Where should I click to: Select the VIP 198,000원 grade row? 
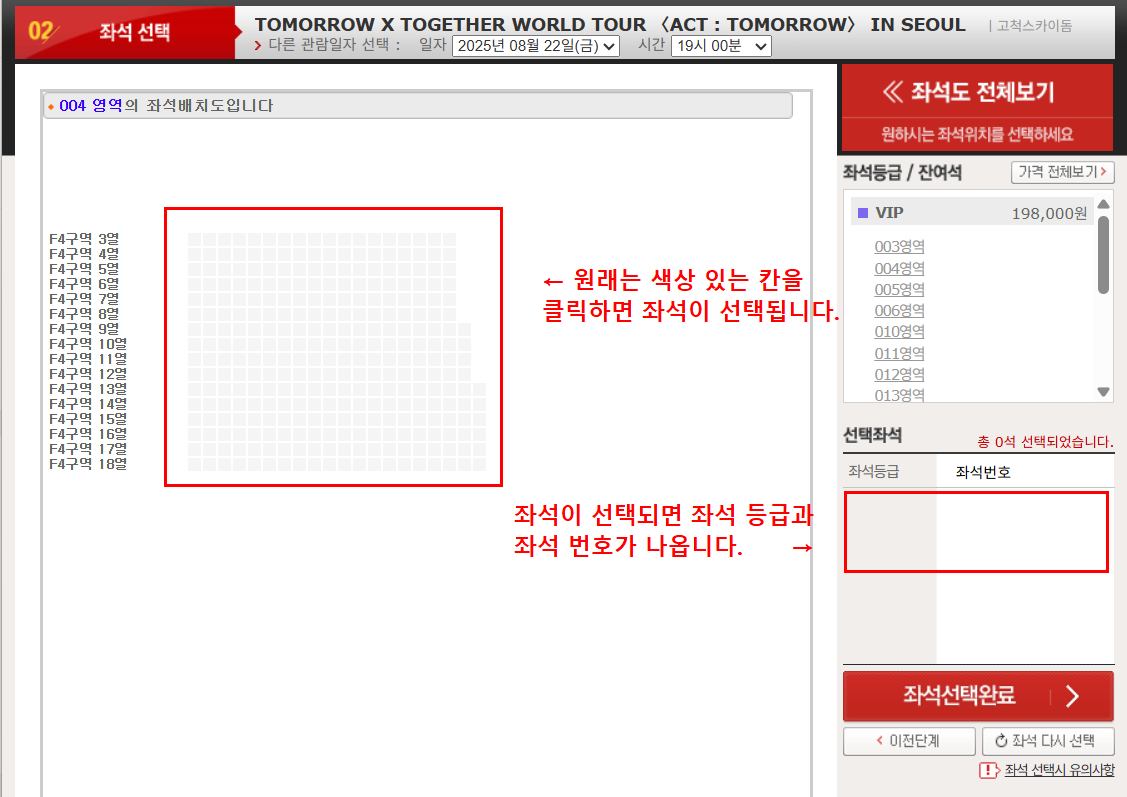tap(972, 213)
